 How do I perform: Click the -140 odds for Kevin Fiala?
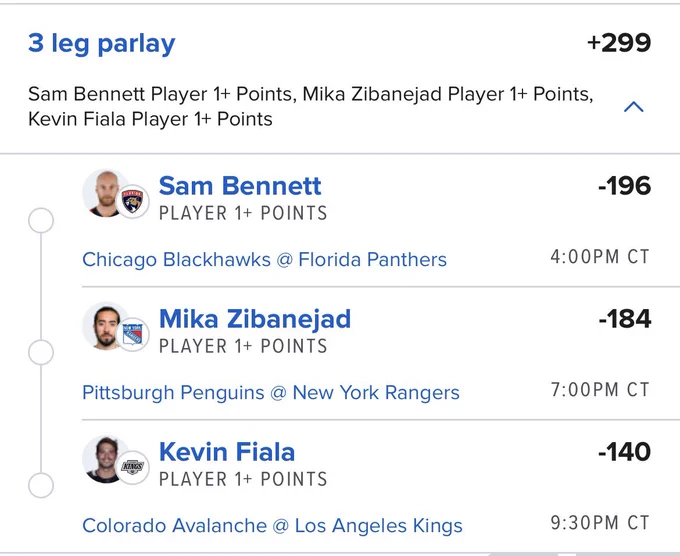624,452
